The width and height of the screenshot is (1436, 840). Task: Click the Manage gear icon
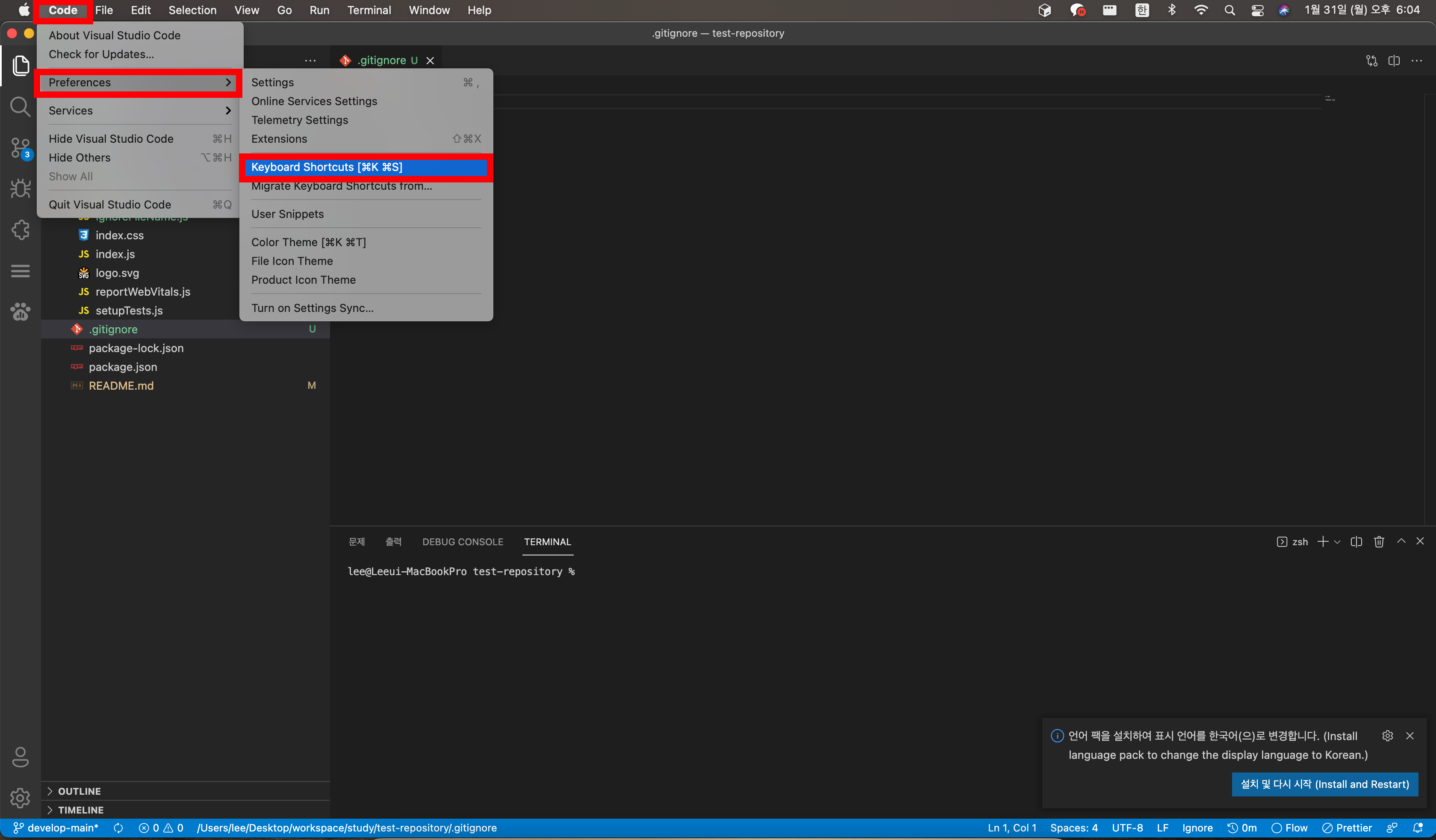(20, 798)
